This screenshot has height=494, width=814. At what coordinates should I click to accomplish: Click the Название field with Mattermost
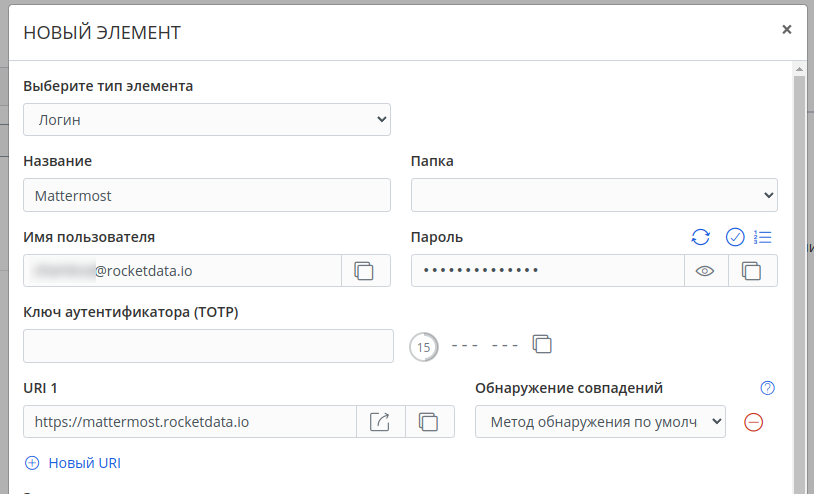206,195
